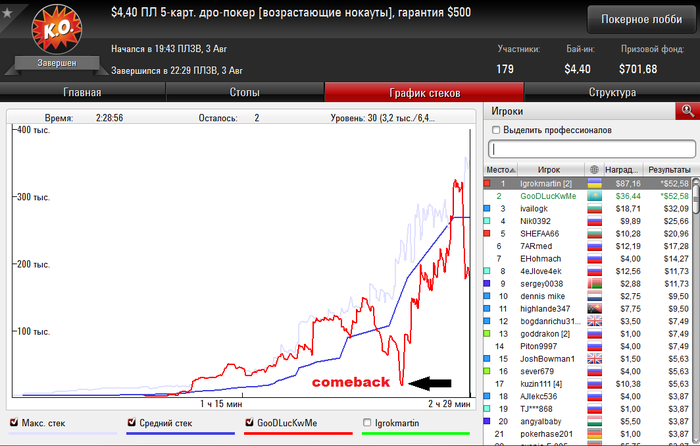The height and width of the screenshot is (446, 700).
Task: Click the 179 participants count
Action: point(505,69)
